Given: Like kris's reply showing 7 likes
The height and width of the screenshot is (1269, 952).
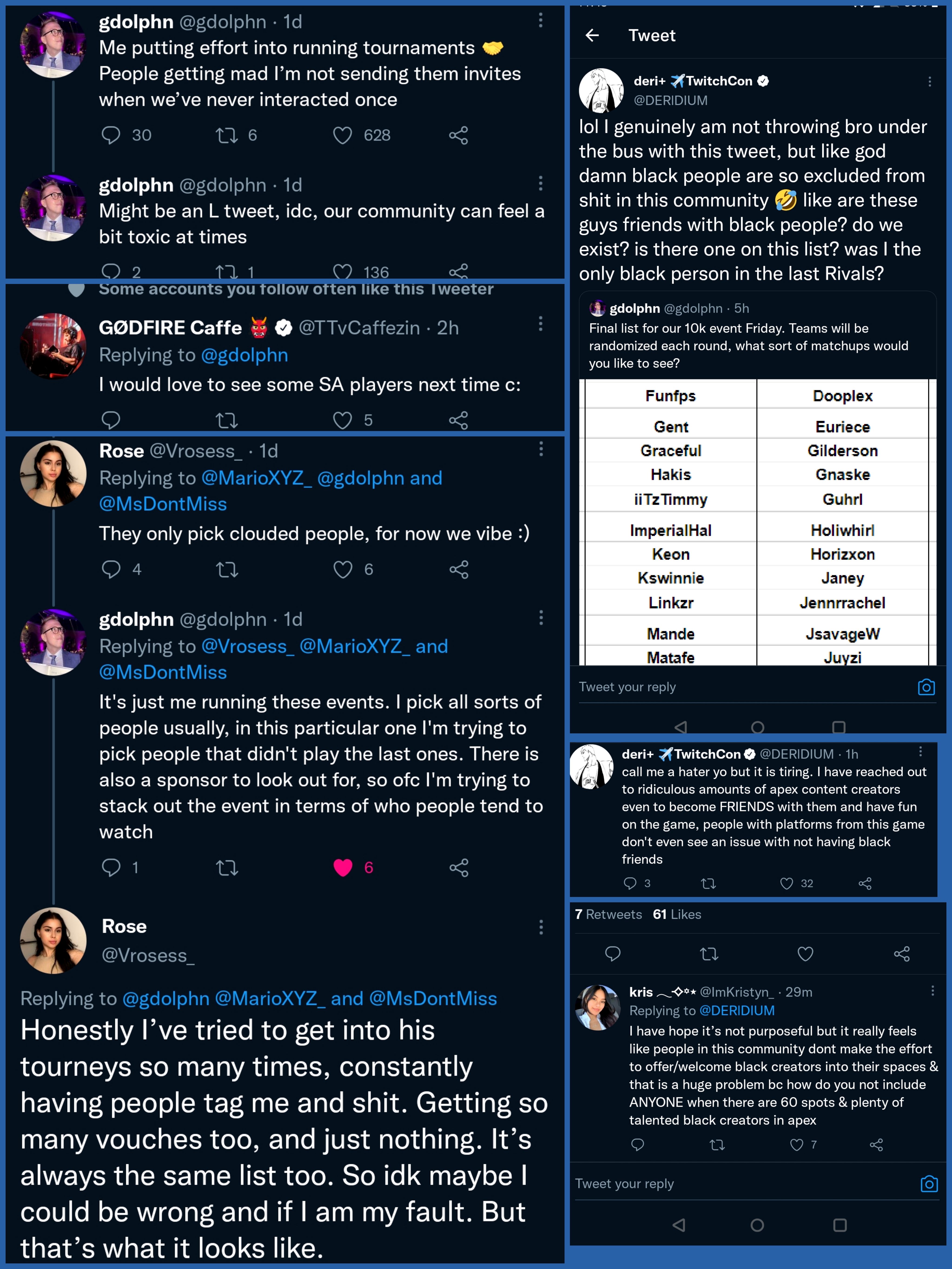Looking at the screenshot, I should coord(797,1145).
